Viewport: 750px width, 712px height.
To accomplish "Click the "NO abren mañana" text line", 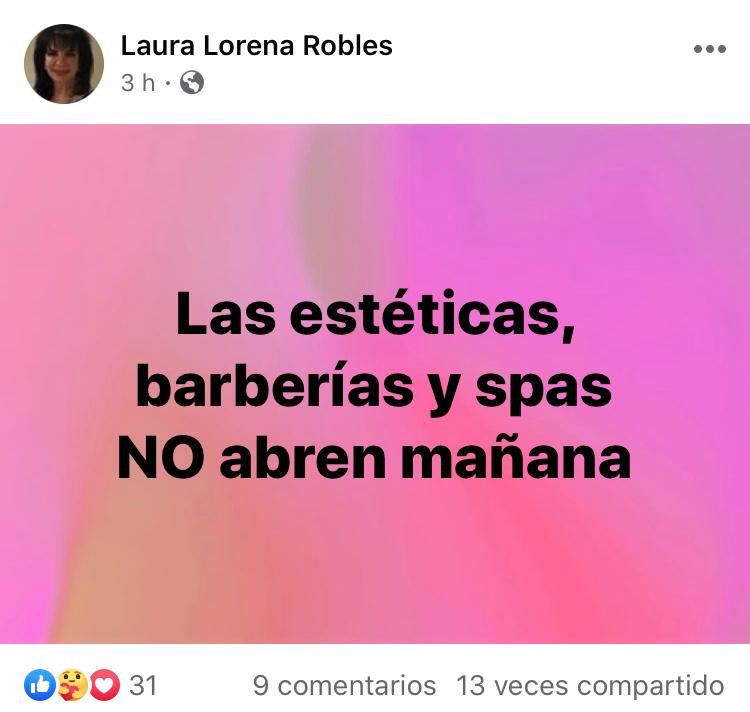I will [x=374, y=458].
